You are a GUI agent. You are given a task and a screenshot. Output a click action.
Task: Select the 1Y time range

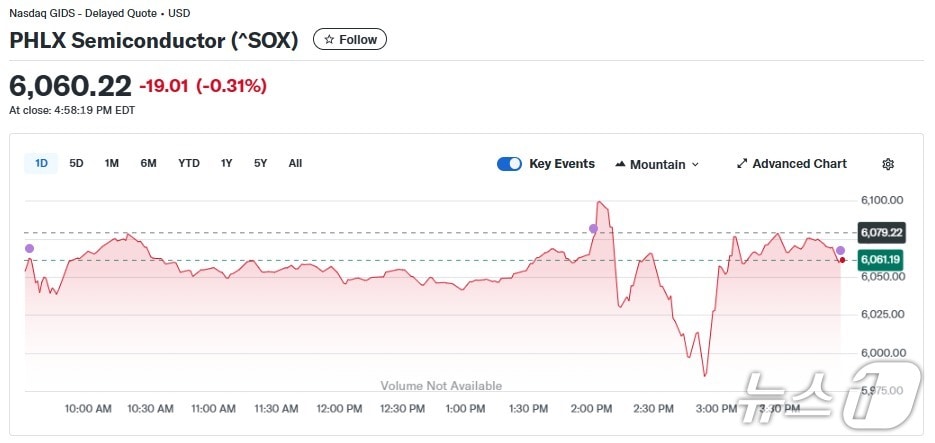point(227,163)
